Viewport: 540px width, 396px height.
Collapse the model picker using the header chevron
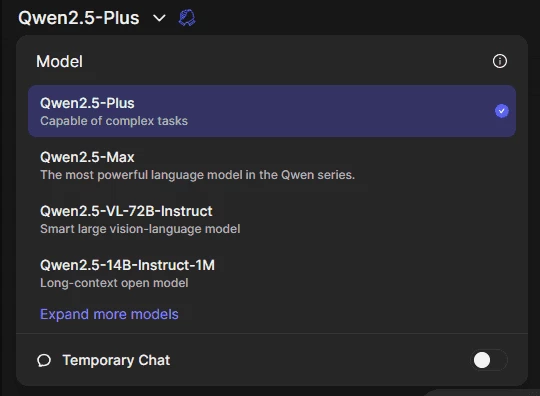159,18
